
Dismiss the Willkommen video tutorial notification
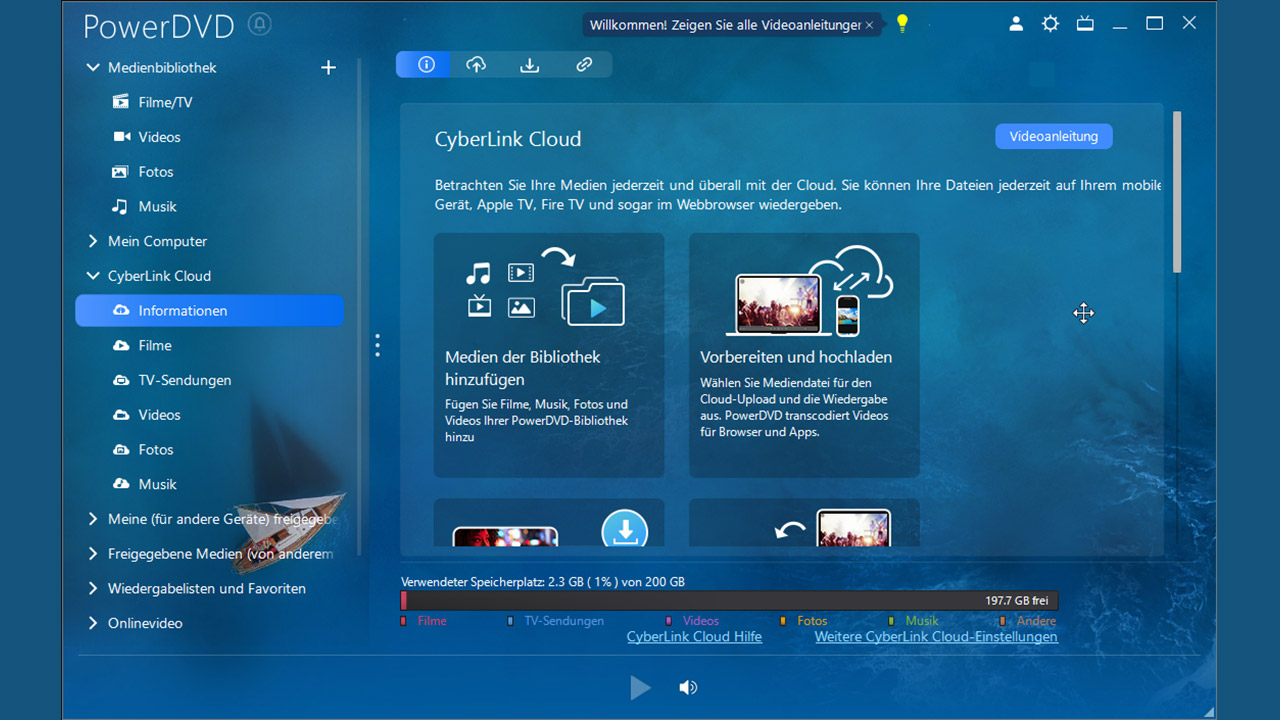click(869, 25)
